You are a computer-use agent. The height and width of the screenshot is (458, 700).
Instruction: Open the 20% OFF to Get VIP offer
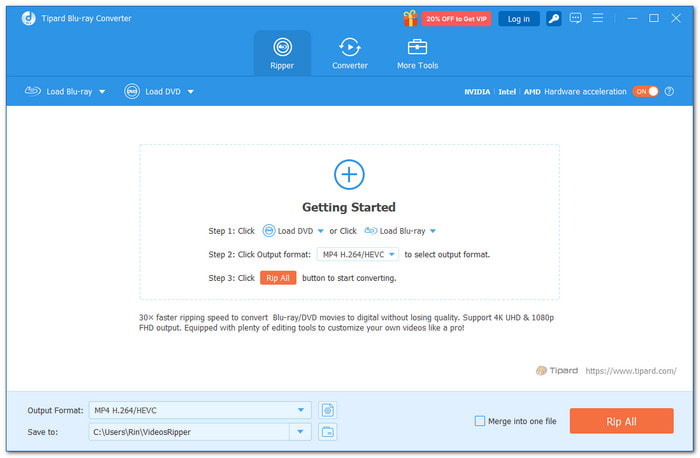click(x=456, y=19)
